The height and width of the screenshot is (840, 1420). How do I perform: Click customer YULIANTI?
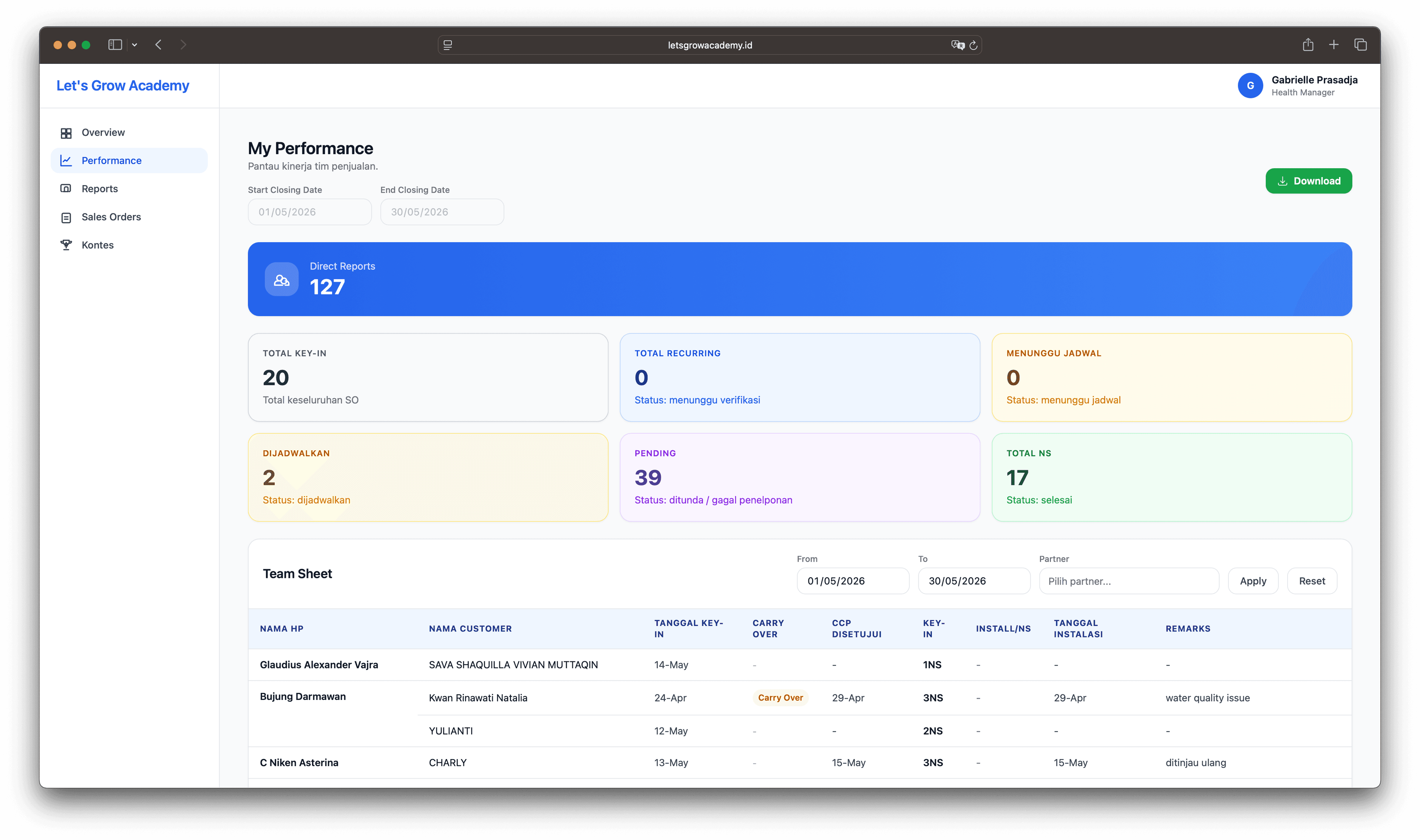[x=450, y=731]
